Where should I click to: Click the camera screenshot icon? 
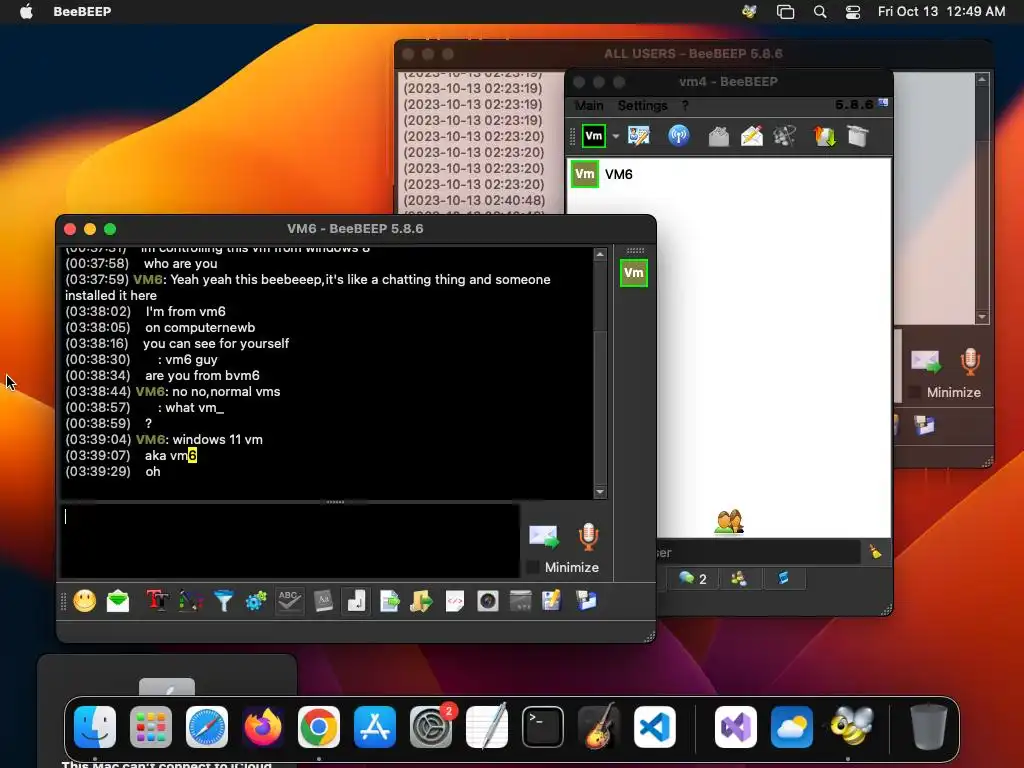tap(488, 601)
